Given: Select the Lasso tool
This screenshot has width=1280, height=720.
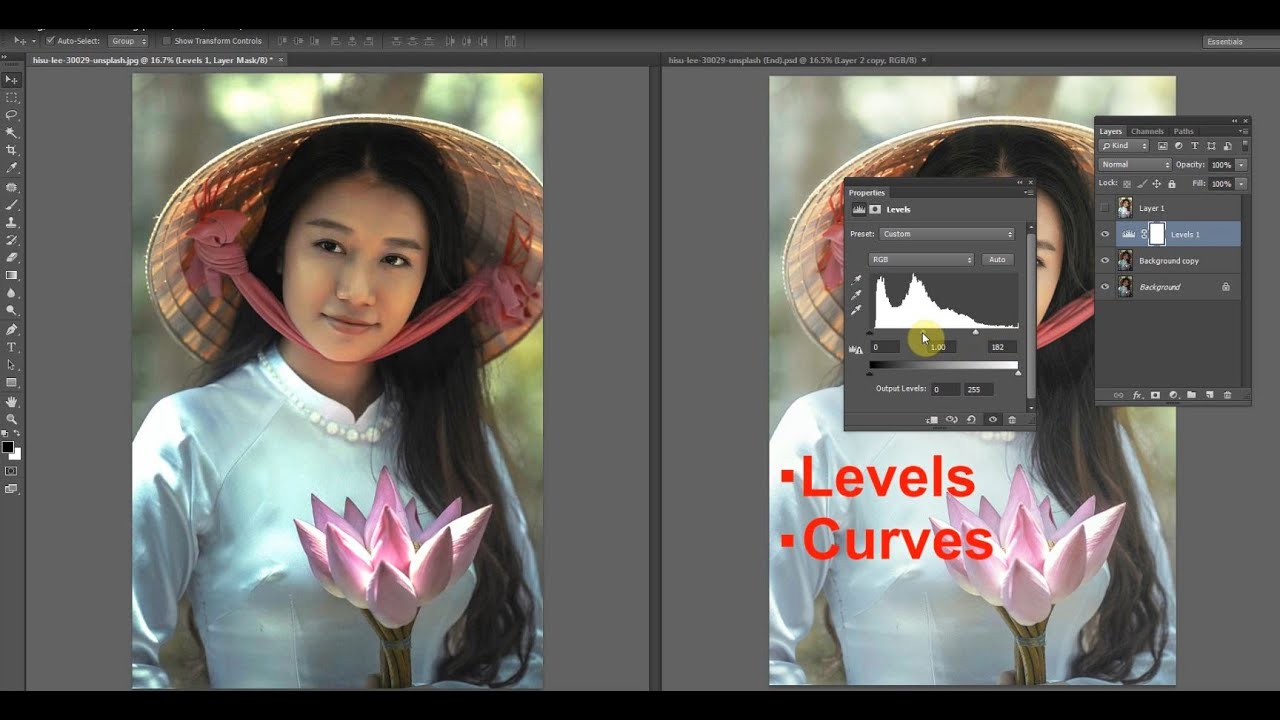Looking at the screenshot, I should coord(12,115).
